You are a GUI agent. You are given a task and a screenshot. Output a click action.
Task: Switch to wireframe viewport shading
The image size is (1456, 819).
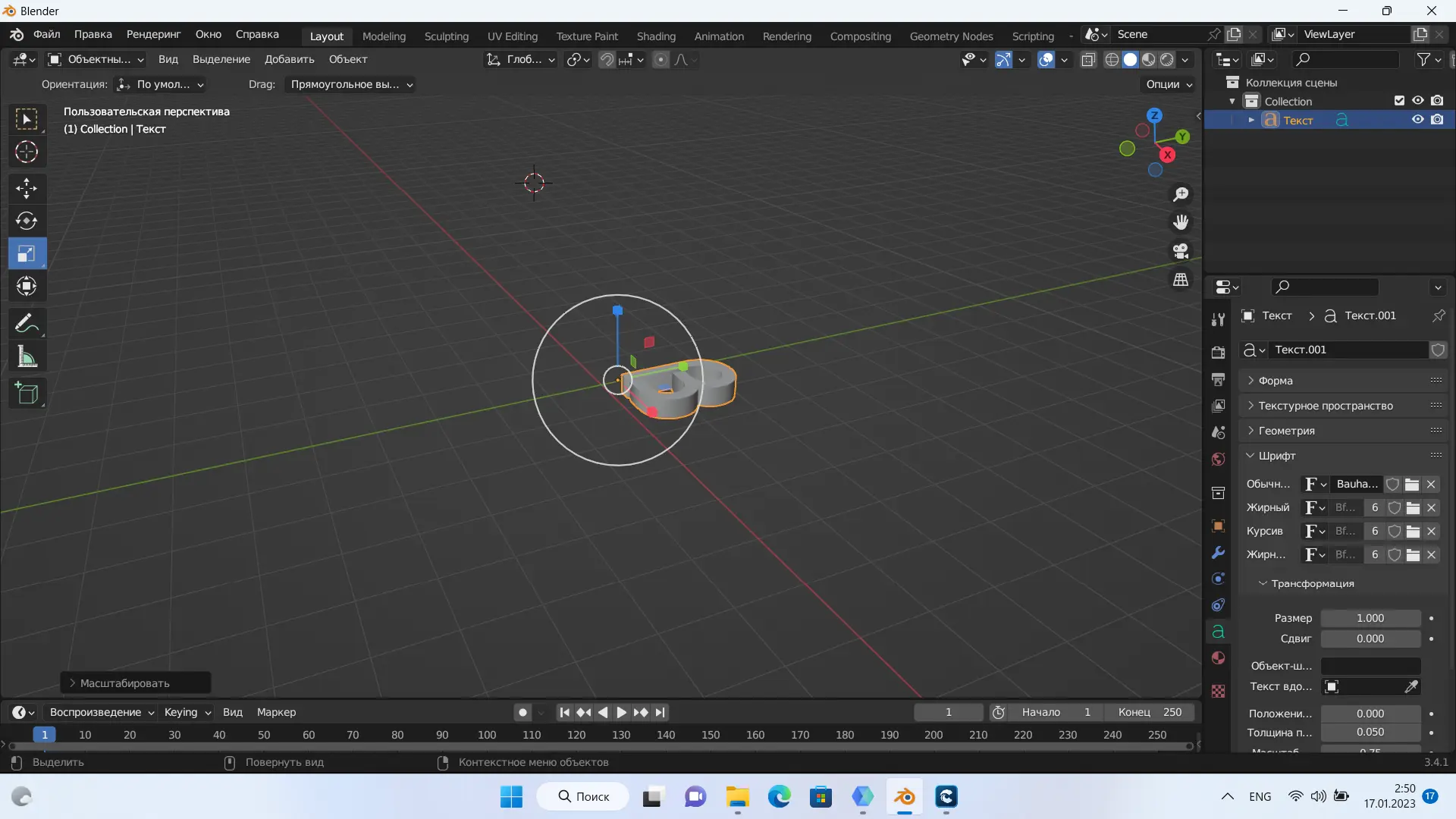coord(1112,59)
